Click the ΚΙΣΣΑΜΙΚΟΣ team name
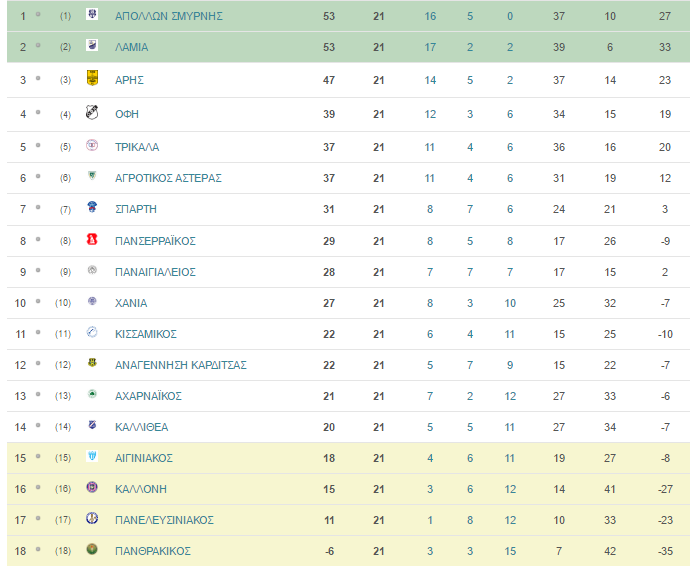The width and height of the screenshot is (690, 566). point(146,334)
